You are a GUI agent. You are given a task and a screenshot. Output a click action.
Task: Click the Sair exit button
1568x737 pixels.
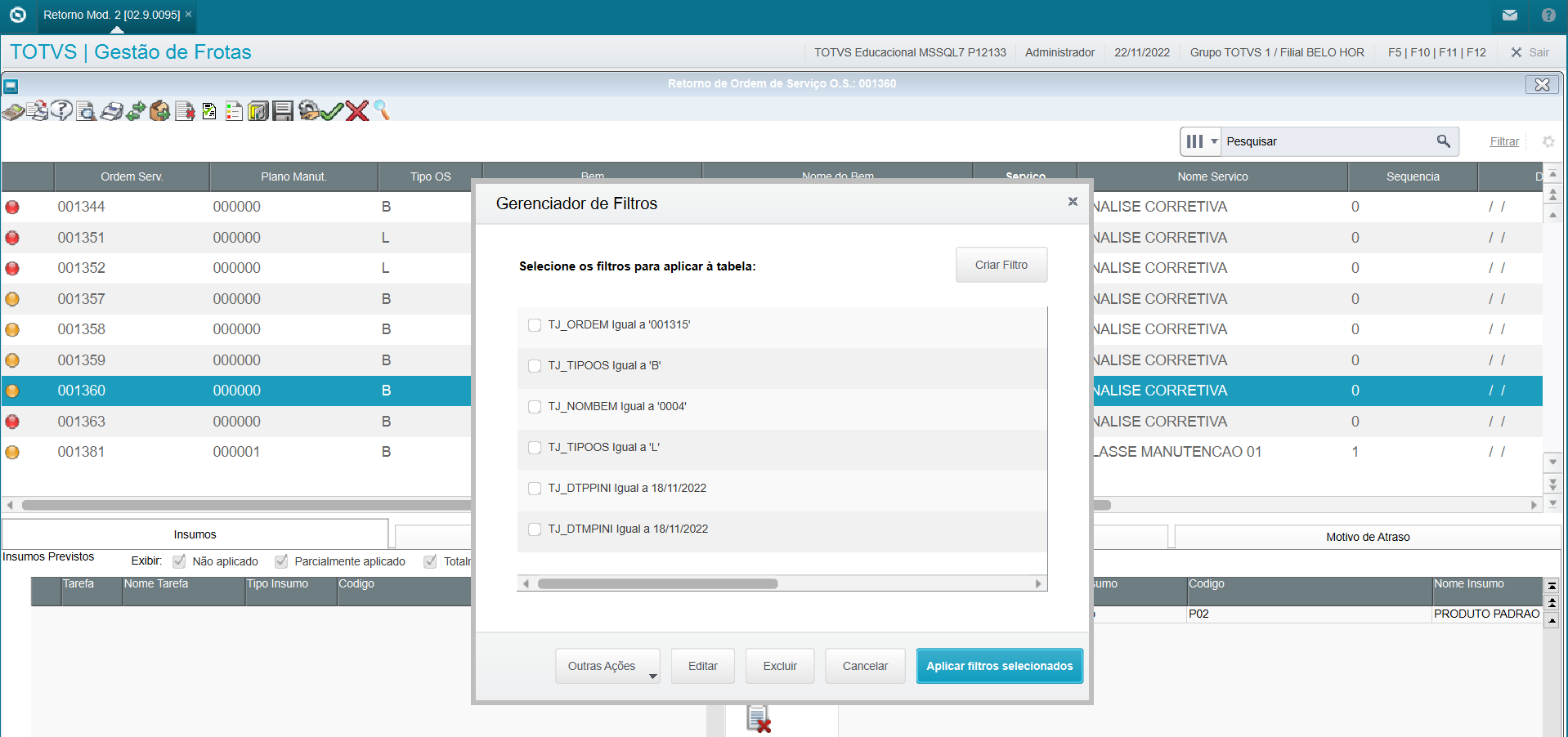click(x=1530, y=52)
